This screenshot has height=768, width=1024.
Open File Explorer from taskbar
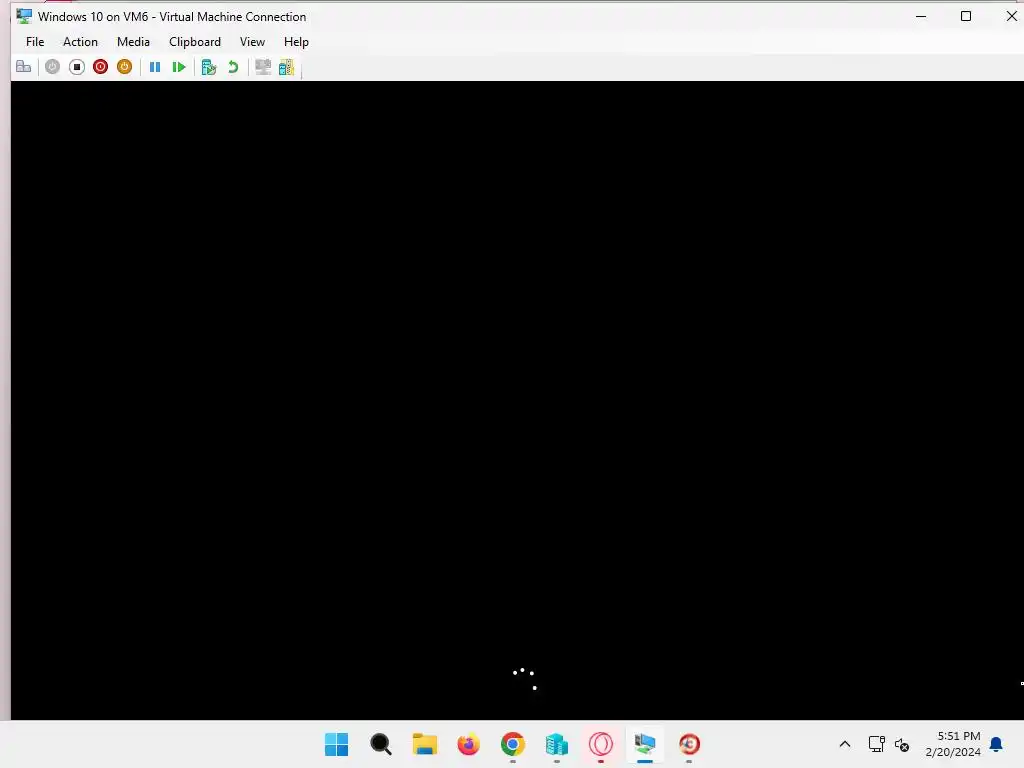click(x=424, y=744)
